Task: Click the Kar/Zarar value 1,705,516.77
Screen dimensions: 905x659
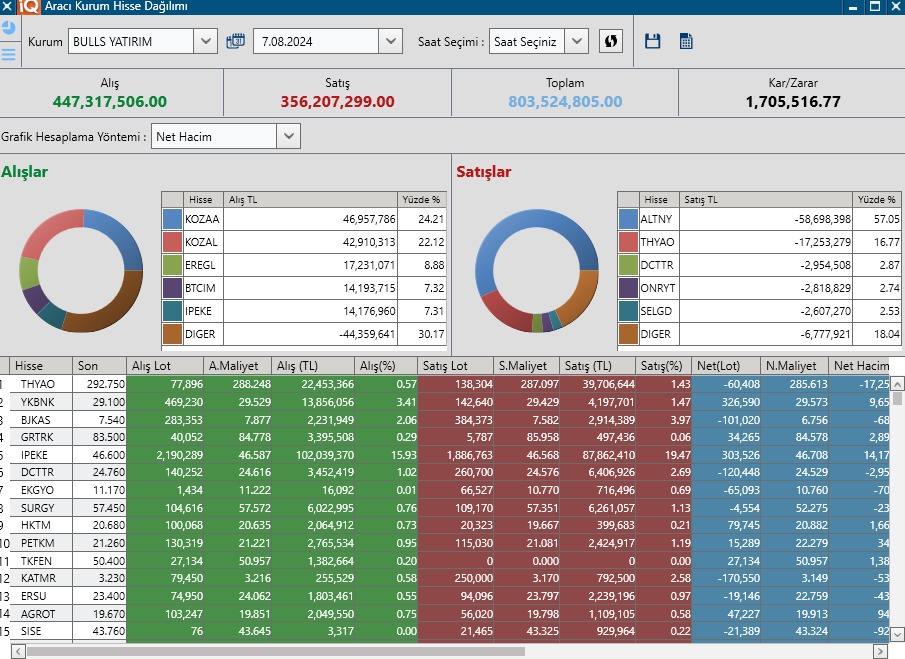Action: [x=793, y=102]
